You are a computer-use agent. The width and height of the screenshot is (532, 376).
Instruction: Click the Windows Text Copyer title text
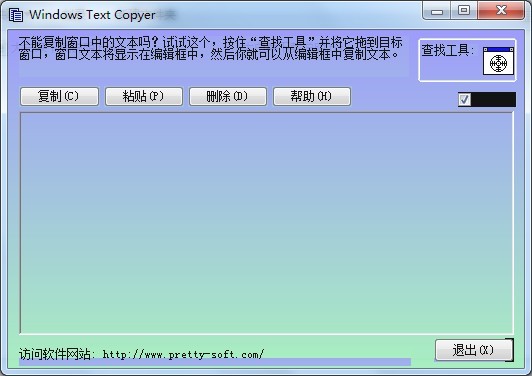(92, 15)
